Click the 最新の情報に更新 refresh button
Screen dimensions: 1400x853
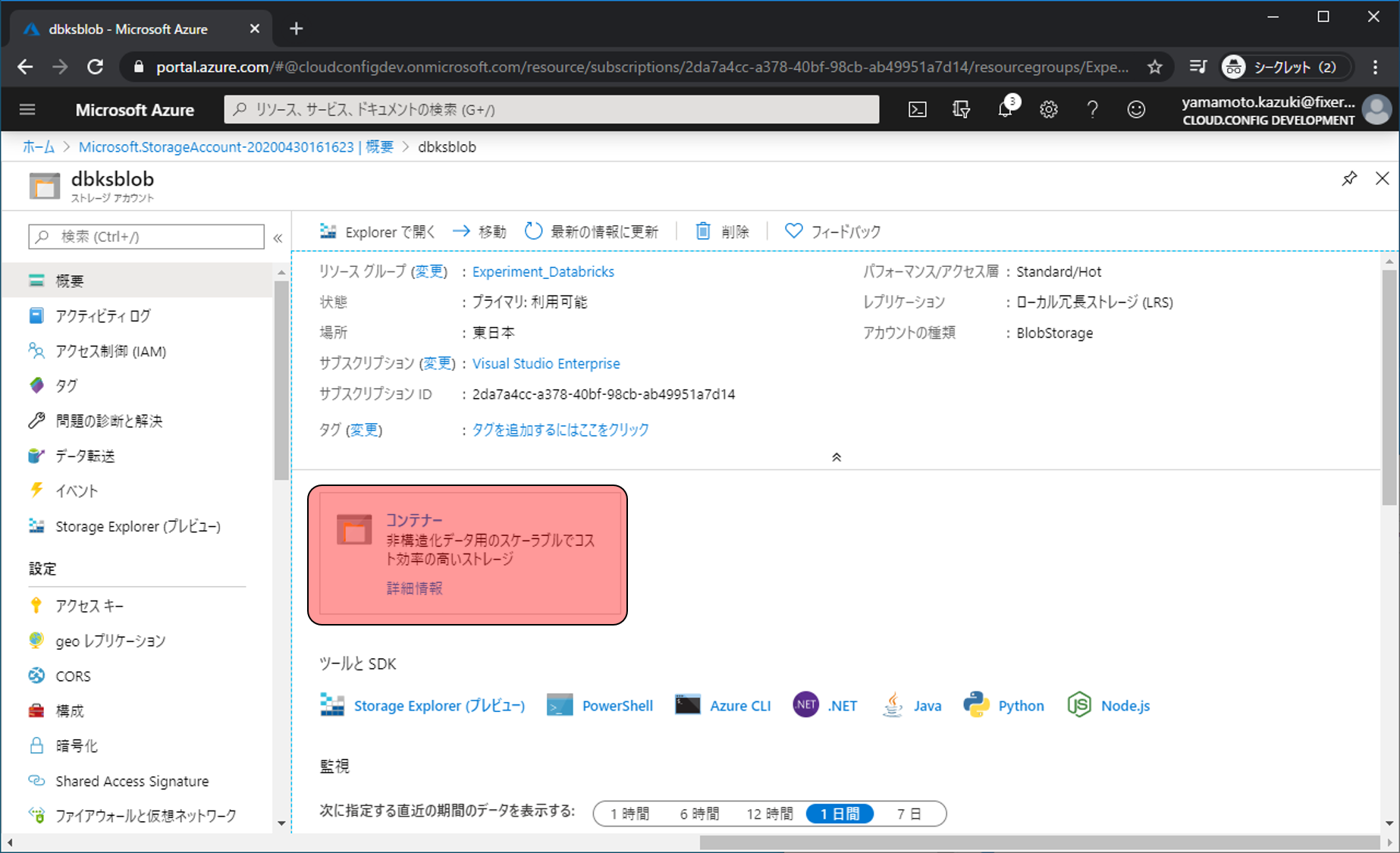tap(592, 231)
